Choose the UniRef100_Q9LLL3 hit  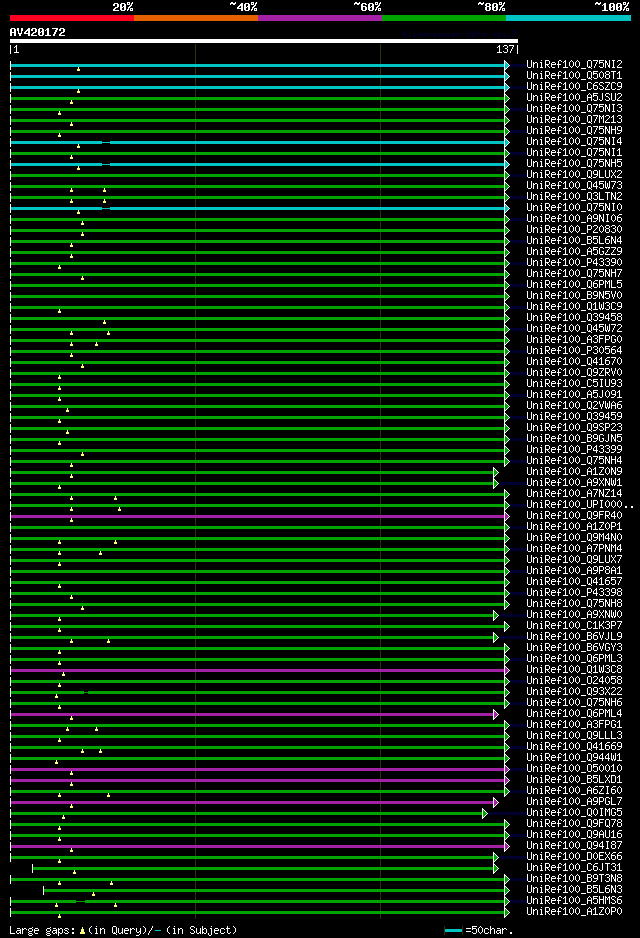(x=574, y=735)
